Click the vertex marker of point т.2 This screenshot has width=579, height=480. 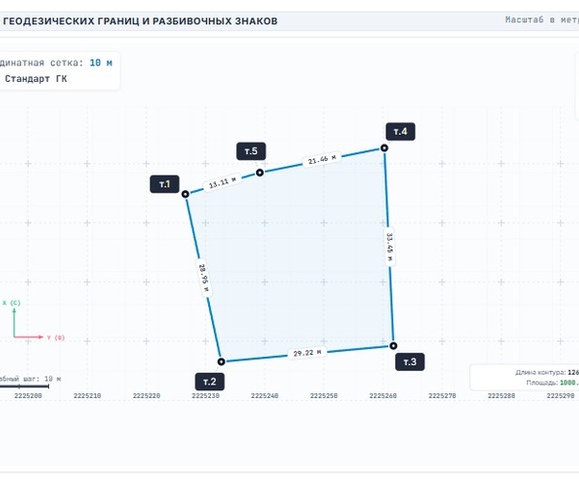(221, 361)
